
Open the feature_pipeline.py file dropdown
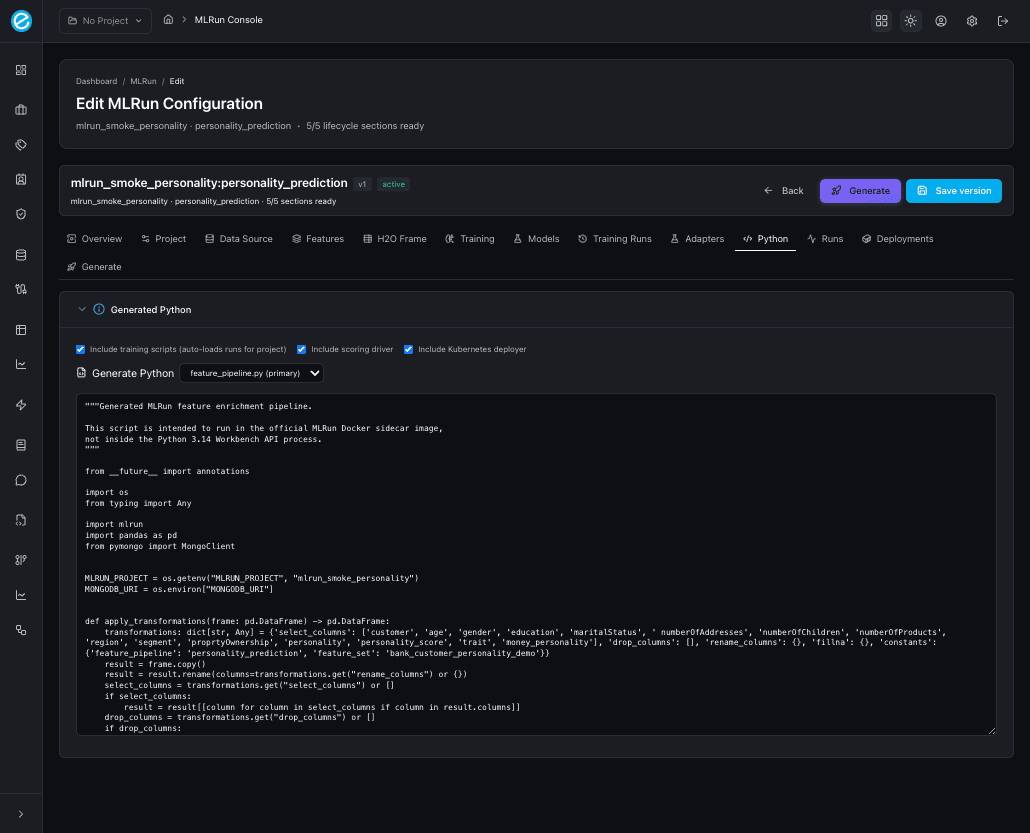pos(251,373)
